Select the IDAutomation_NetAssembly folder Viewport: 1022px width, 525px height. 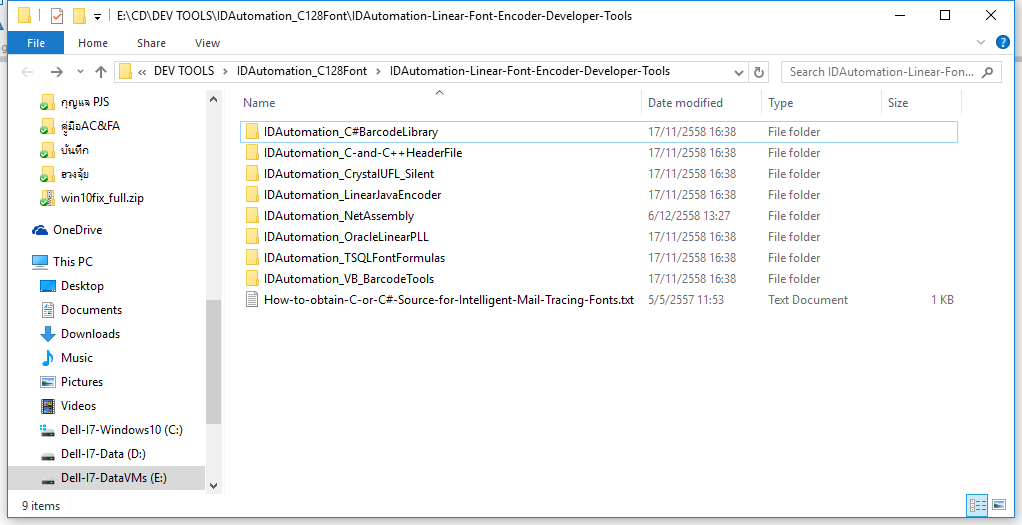point(598,216)
